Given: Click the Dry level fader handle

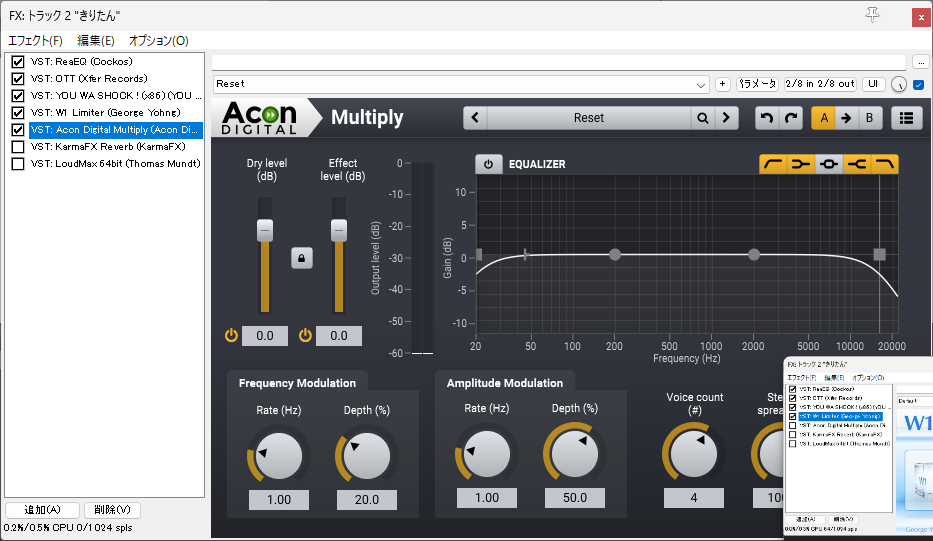Looking at the screenshot, I should 265,230.
